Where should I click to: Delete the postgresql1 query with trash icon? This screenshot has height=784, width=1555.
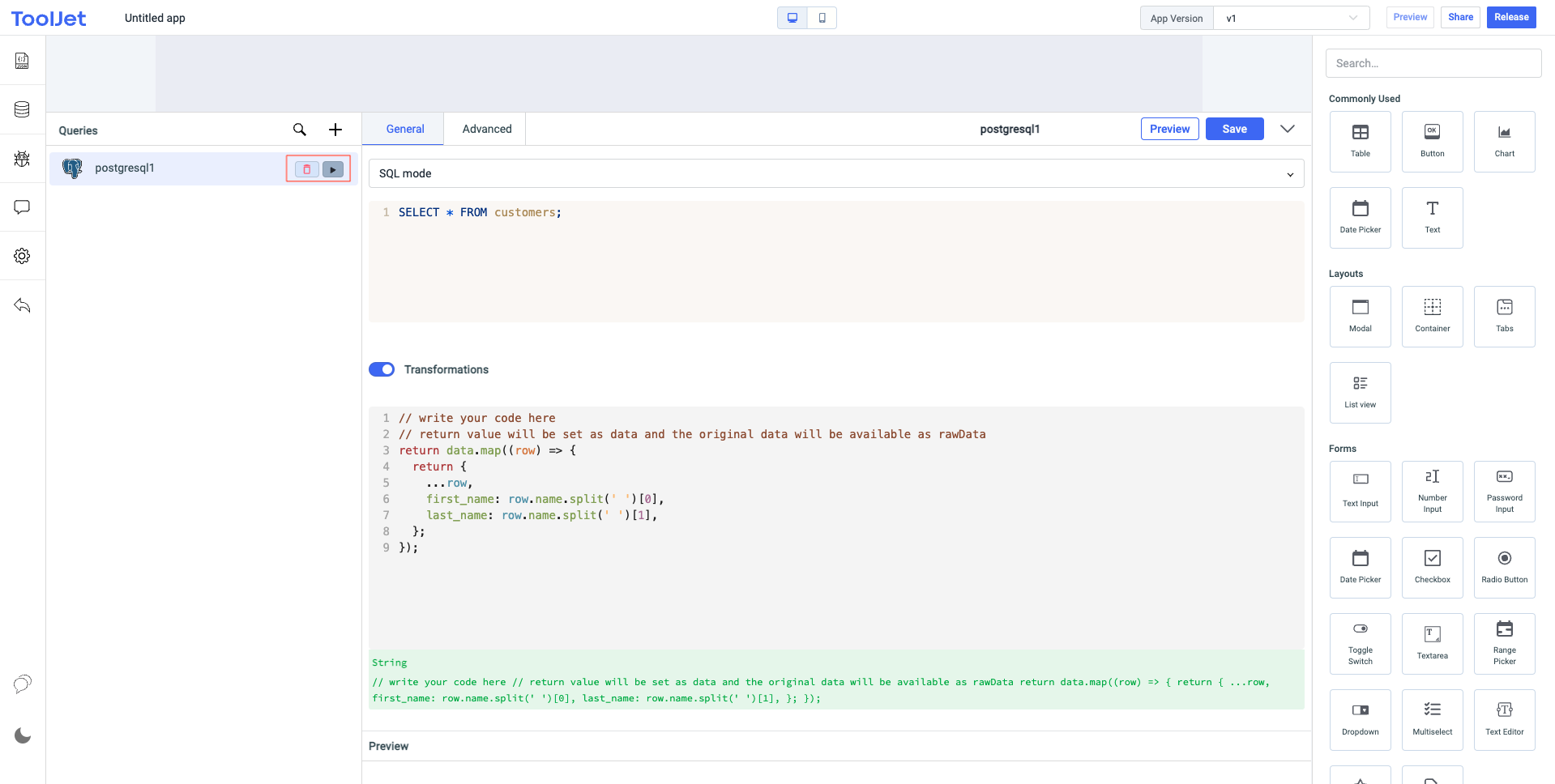(306, 169)
